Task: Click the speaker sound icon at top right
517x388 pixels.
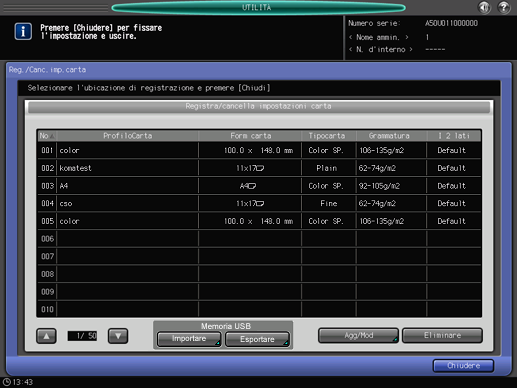Action: (484, 7)
